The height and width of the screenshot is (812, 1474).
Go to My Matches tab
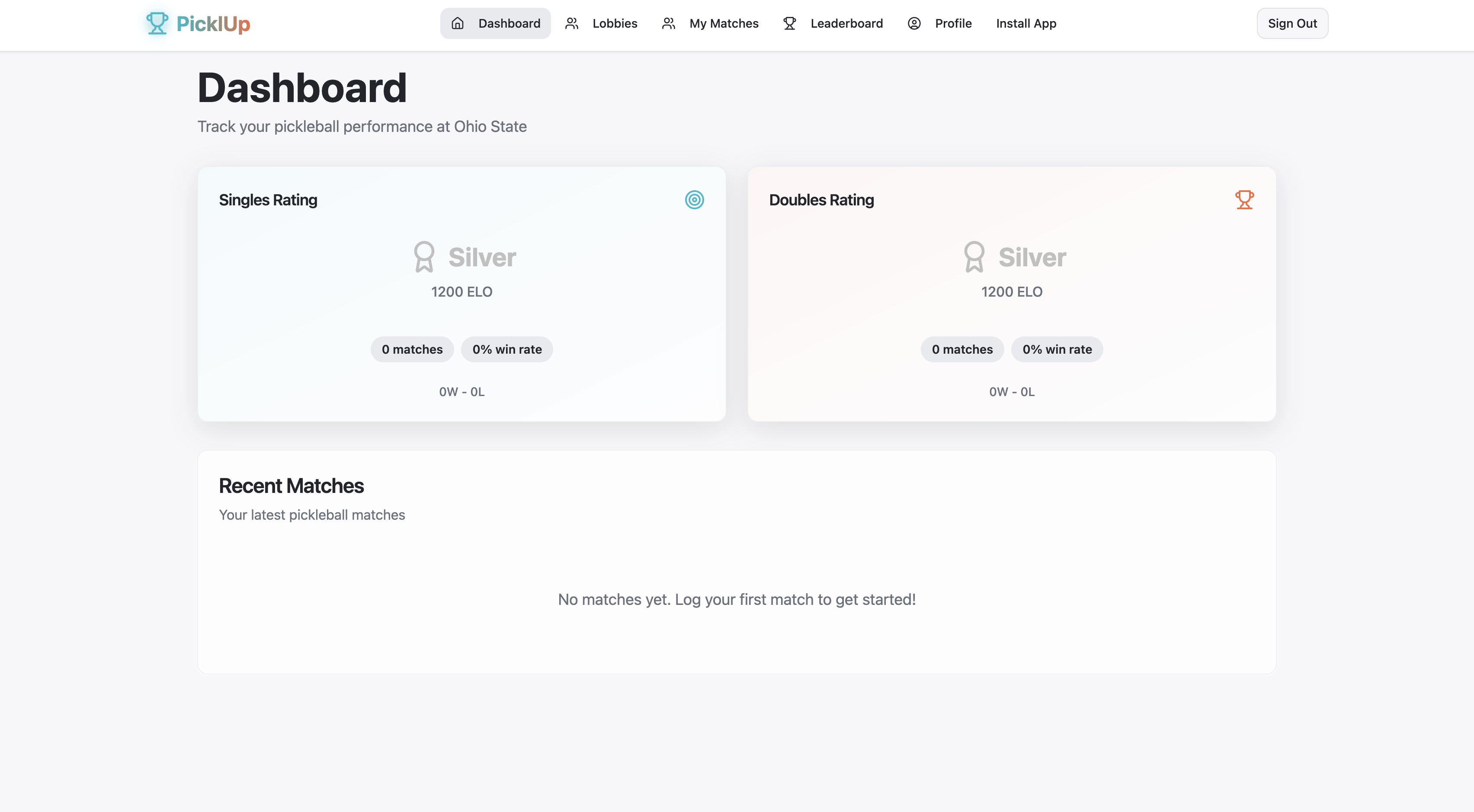coord(723,23)
